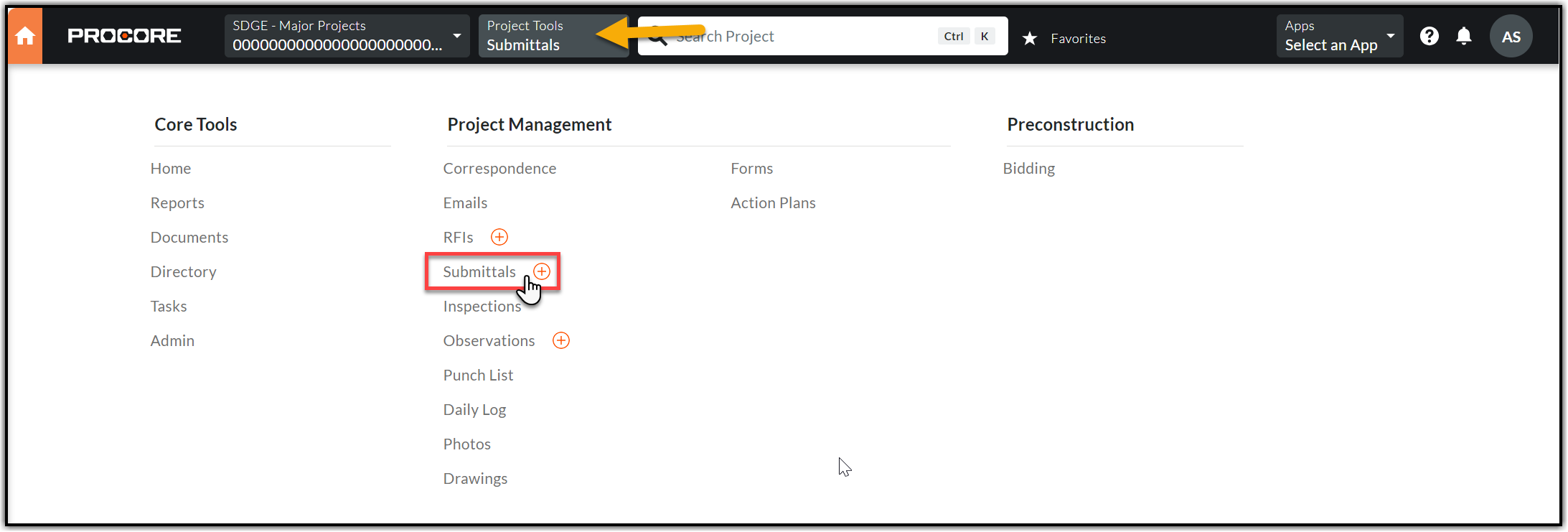The width and height of the screenshot is (1568, 532).
Task: Navigate to Action Plans
Action: pos(773,203)
